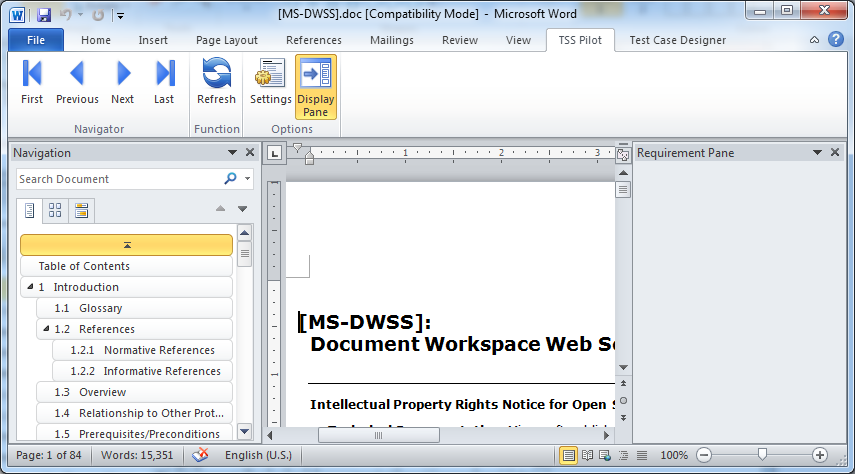Click the search magnifier icon
This screenshot has height=475, width=855.
(x=231, y=178)
